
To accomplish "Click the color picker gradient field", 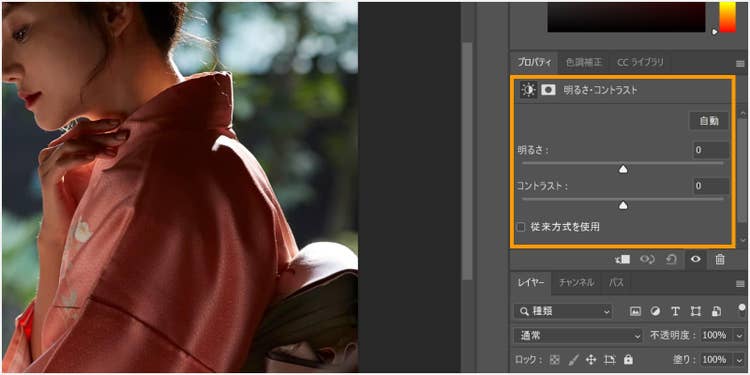I will click(626, 17).
